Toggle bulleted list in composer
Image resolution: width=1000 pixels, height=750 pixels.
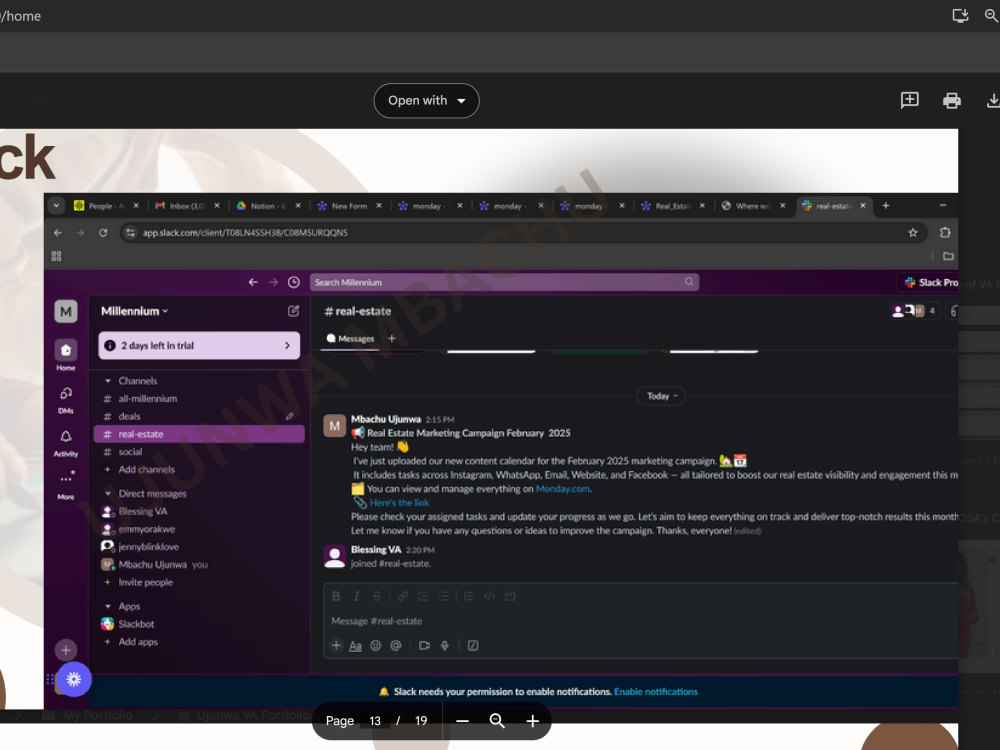pos(443,596)
